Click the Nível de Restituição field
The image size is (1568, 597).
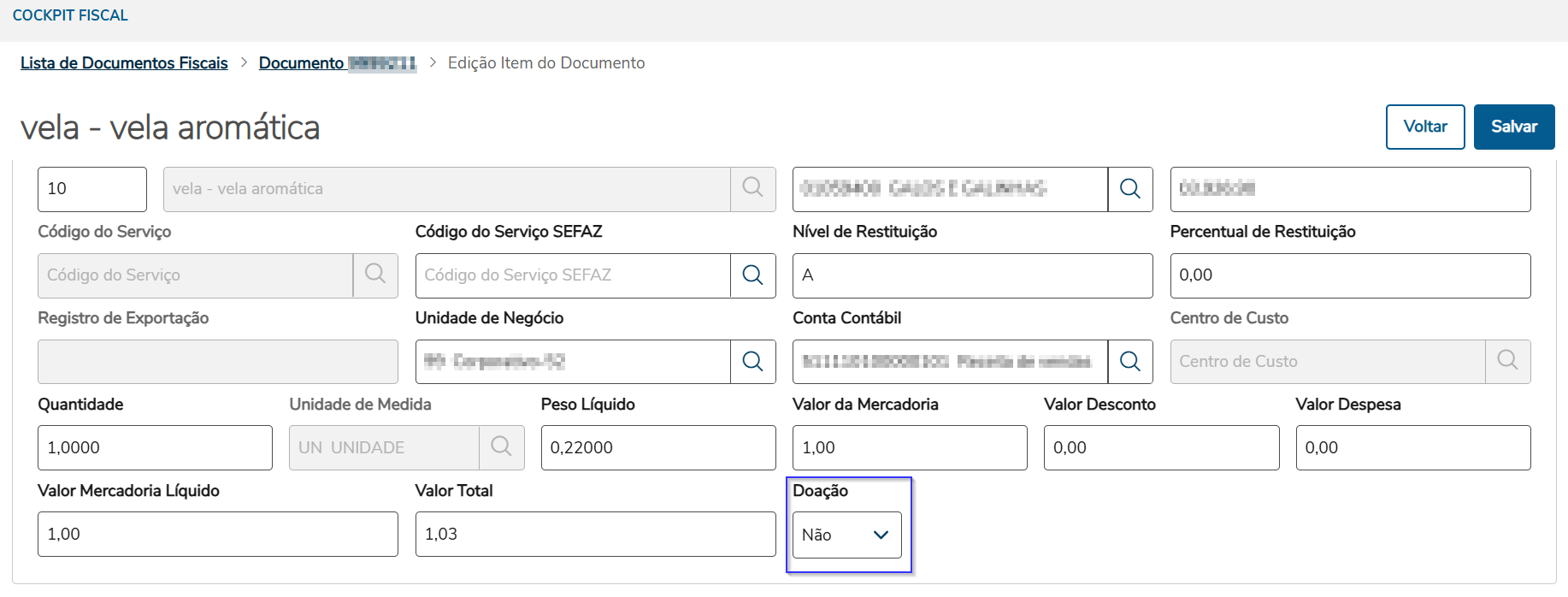click(x=972, y=275)
